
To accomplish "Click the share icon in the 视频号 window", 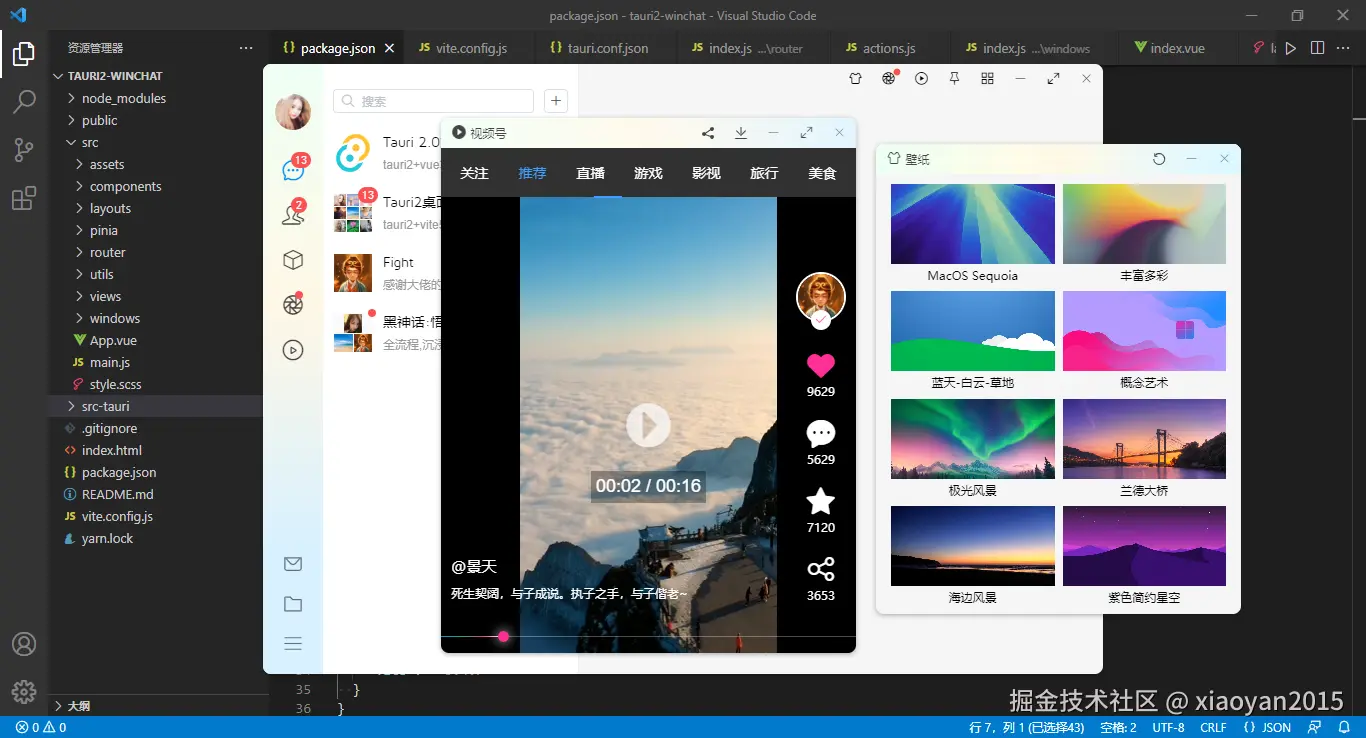I will click(707, 132).
